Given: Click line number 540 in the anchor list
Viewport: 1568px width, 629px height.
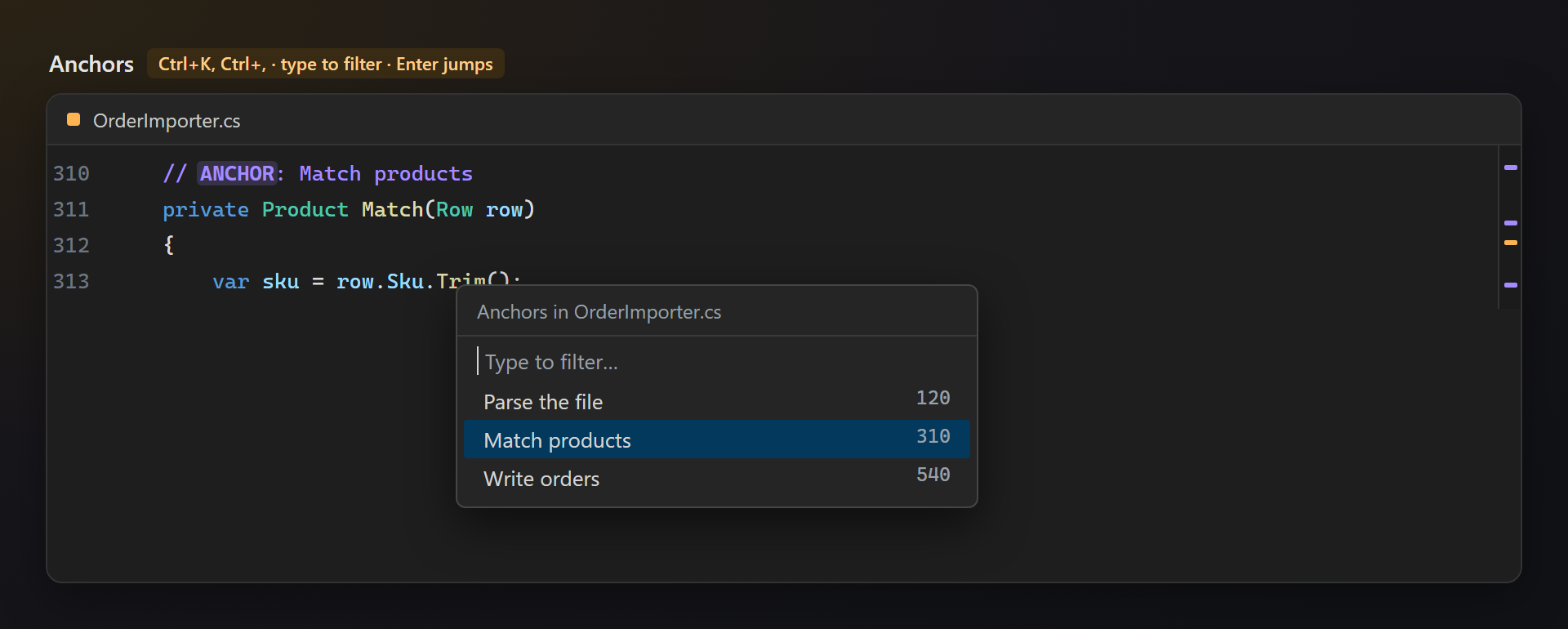Looking at the screenshot, I should click(933, 475).
